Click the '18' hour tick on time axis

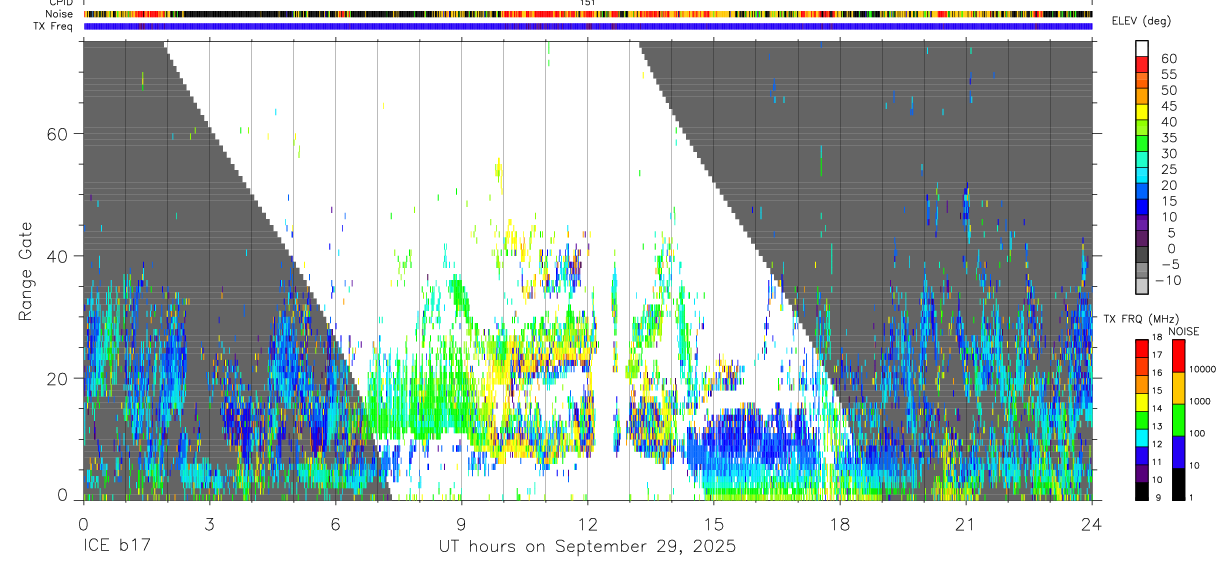pos(840,524)
